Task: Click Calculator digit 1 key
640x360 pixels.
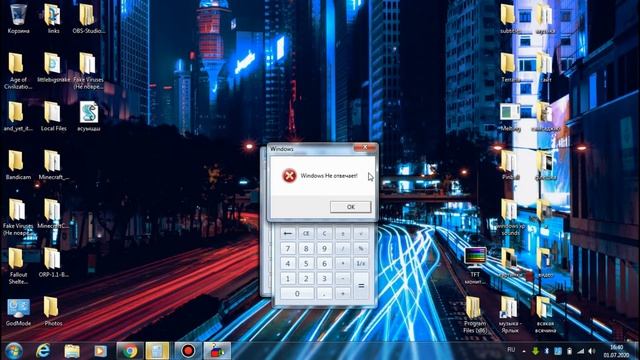Action: pos(288,279)
